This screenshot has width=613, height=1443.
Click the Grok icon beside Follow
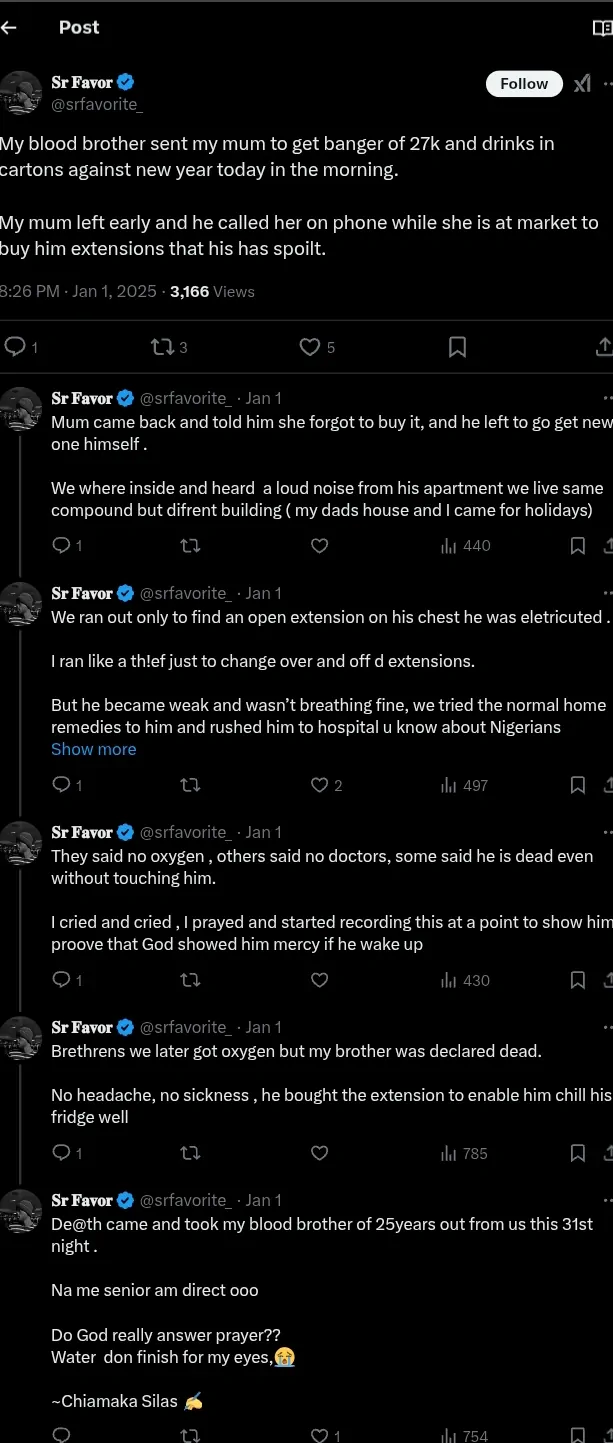tap(582, 84)
